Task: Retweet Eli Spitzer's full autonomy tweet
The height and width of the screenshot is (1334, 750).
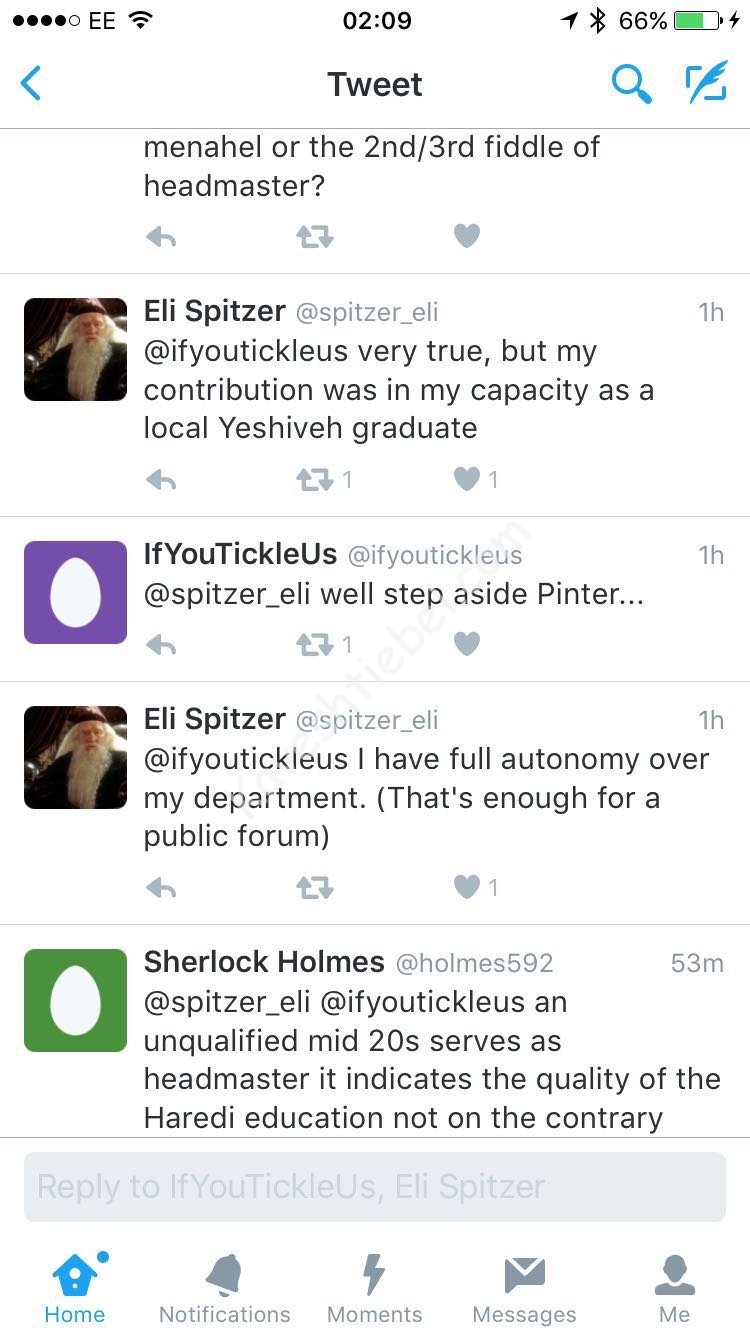Action: click(x=314, y=887)
